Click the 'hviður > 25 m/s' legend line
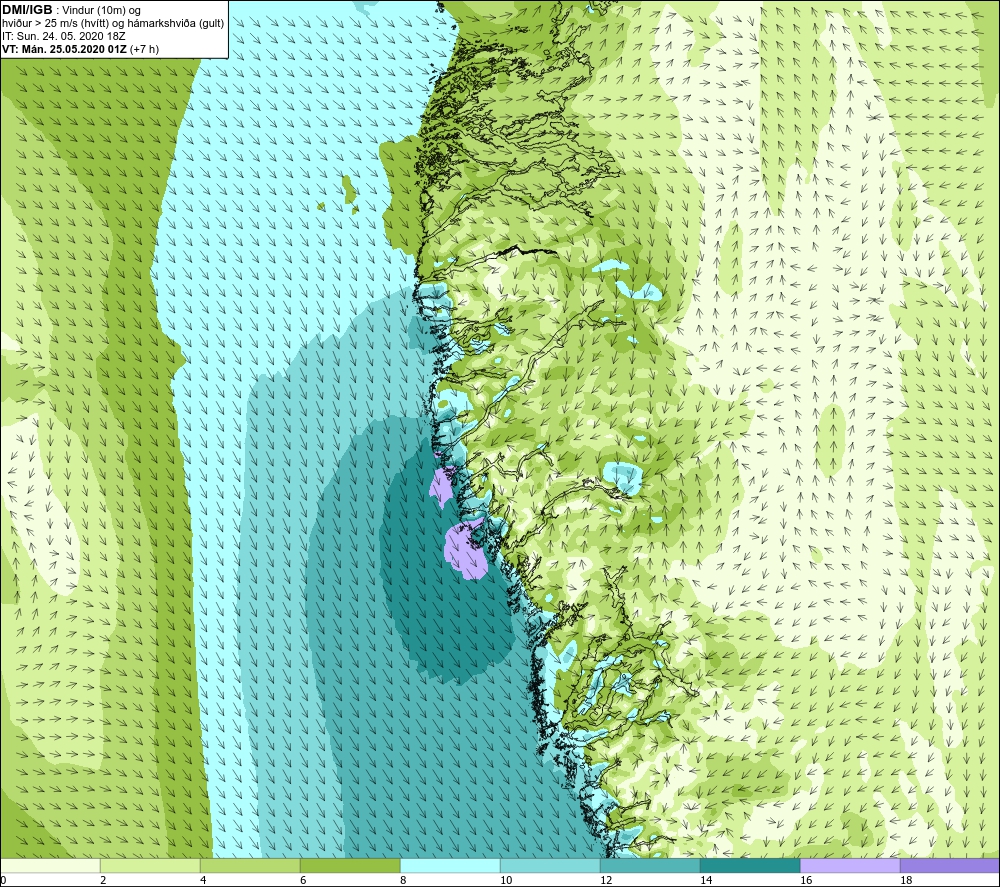 tap(113, 24)
